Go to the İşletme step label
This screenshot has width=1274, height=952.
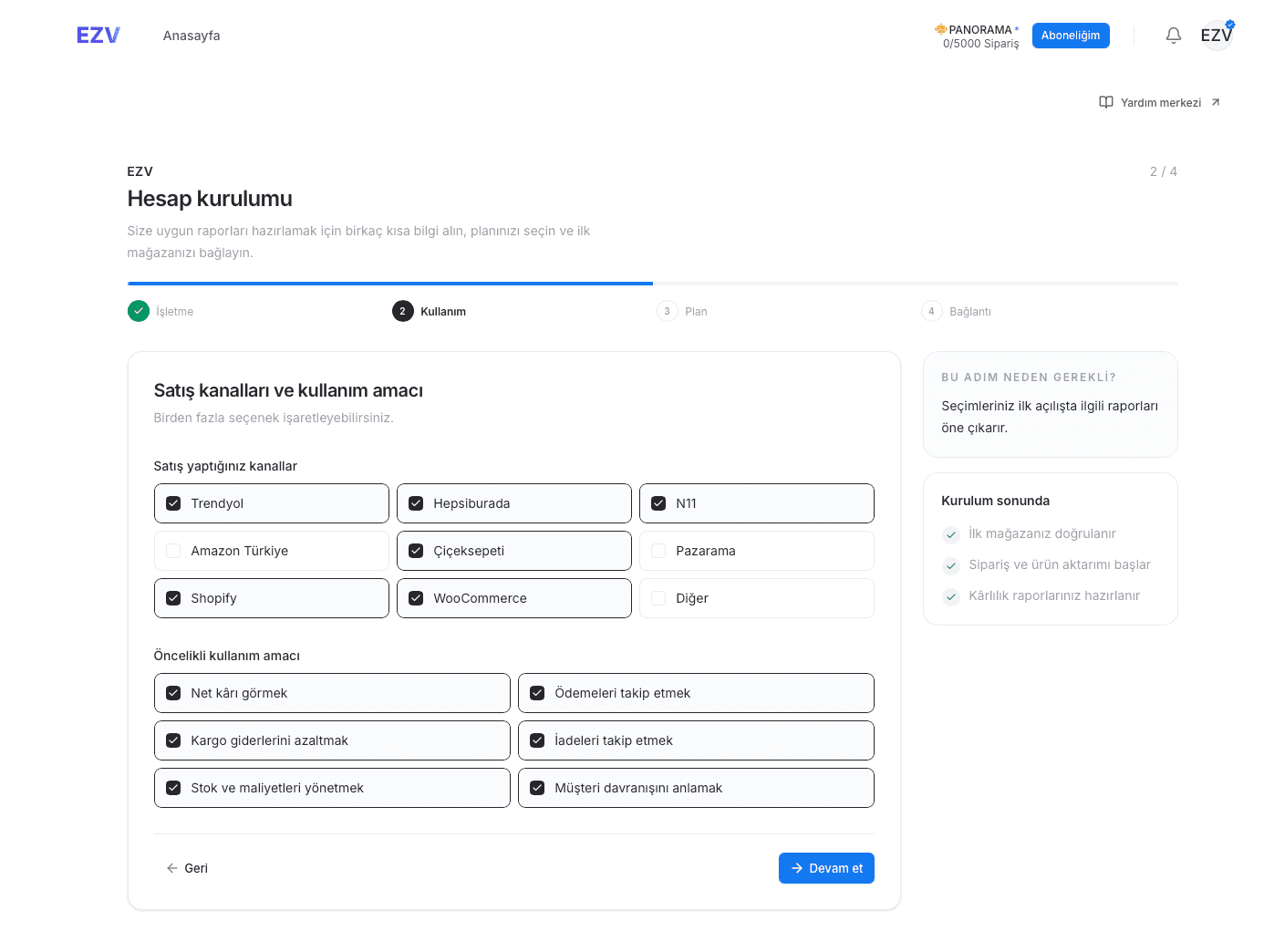pyautogui.click(x=175, y=312)
